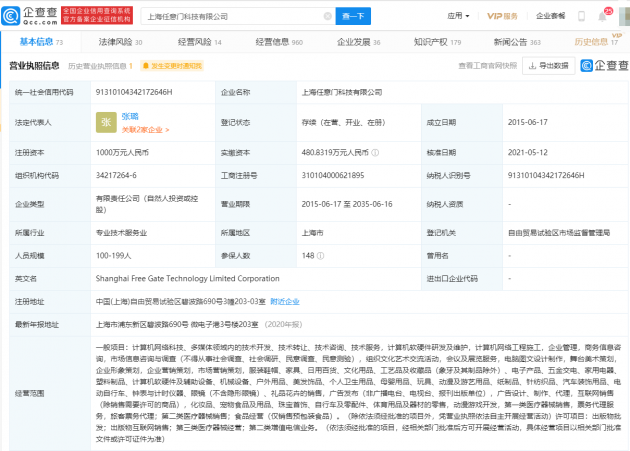Click the info icon beside 148 insured count
Viewport: 630px width, 451px height.
(x=320, y=256)
